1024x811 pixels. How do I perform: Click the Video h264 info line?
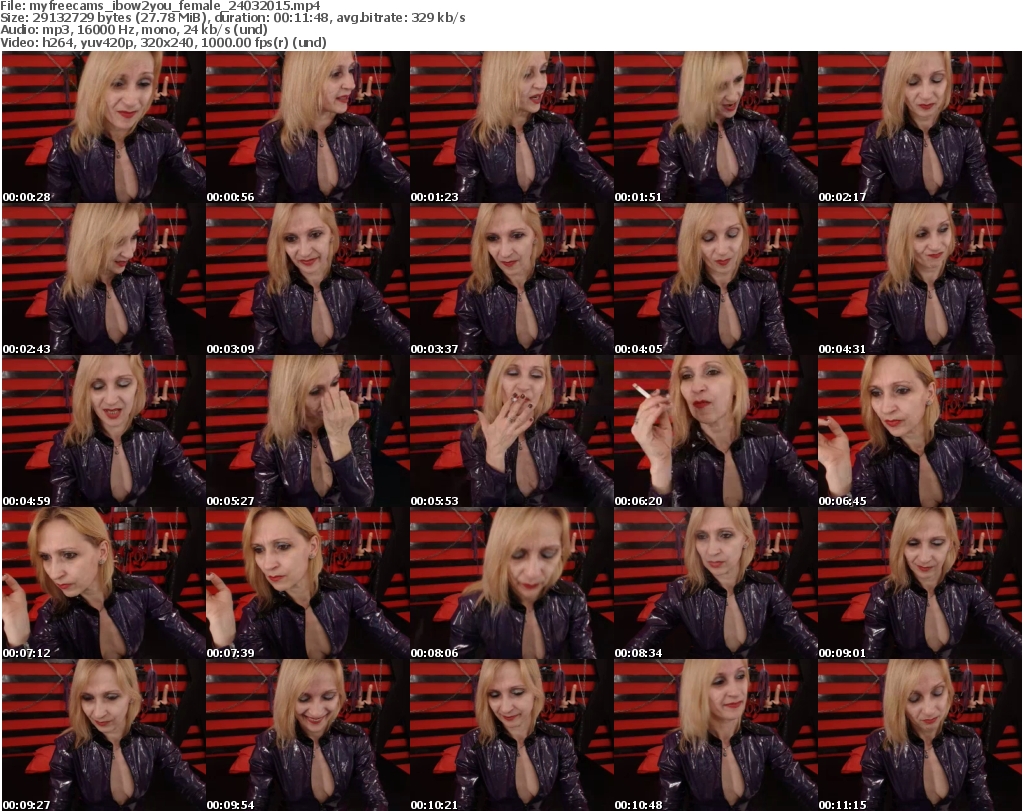(x=163, y=42)
